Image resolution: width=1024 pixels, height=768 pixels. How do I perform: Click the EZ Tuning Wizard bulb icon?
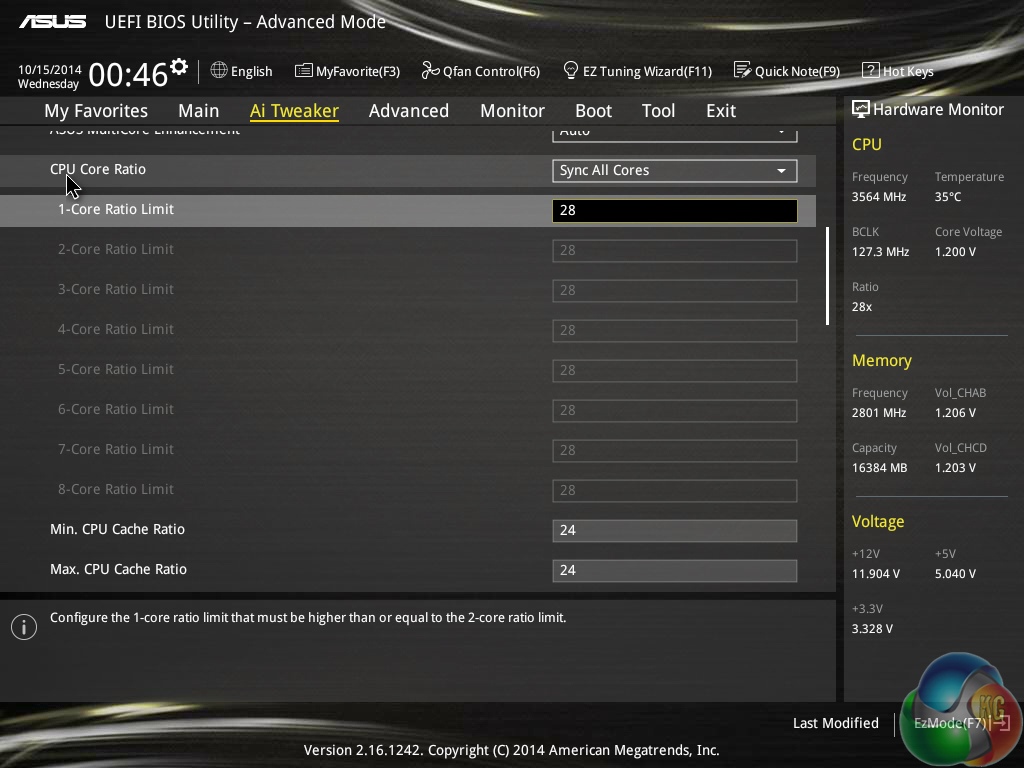[570, 70]
